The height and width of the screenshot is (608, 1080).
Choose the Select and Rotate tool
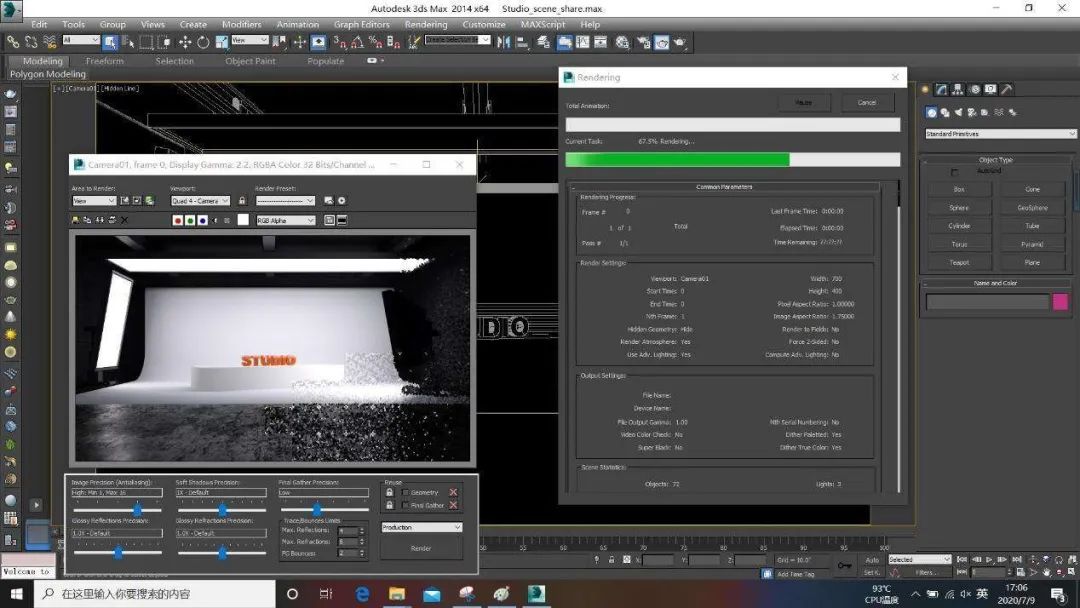(202, 42)
